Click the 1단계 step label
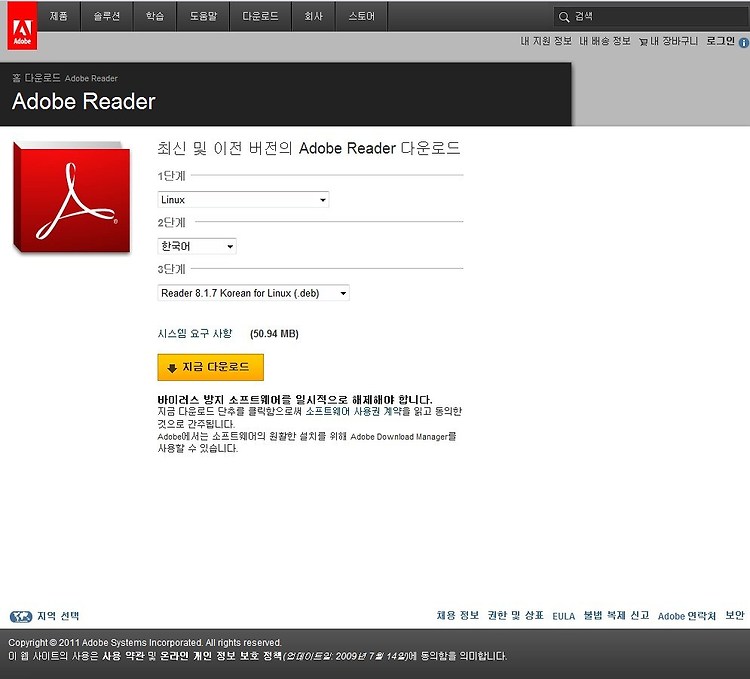The height and width of the screenshot is (679, 750). coord(171,176)
